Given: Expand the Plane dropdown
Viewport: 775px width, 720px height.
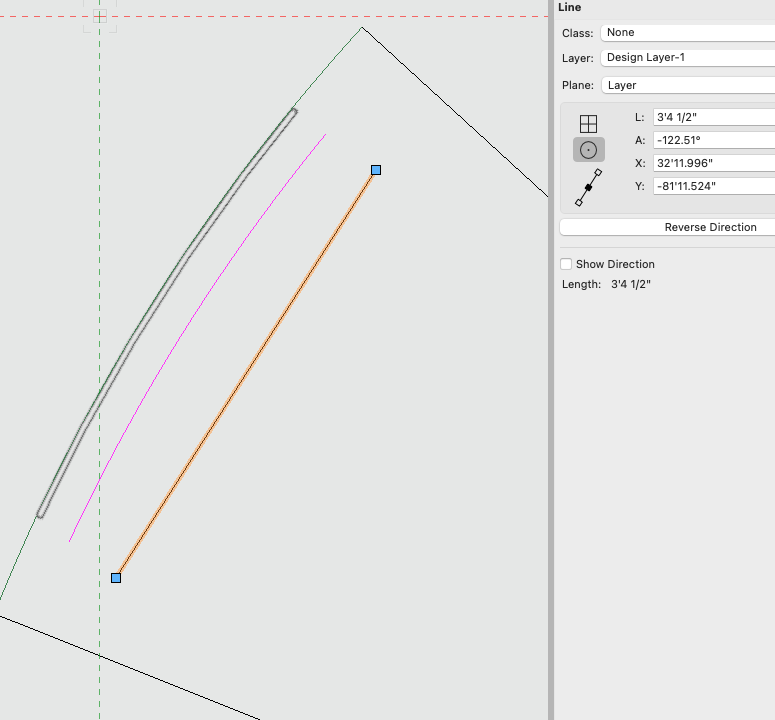Looking at the screenshot, I should (688, 86).
